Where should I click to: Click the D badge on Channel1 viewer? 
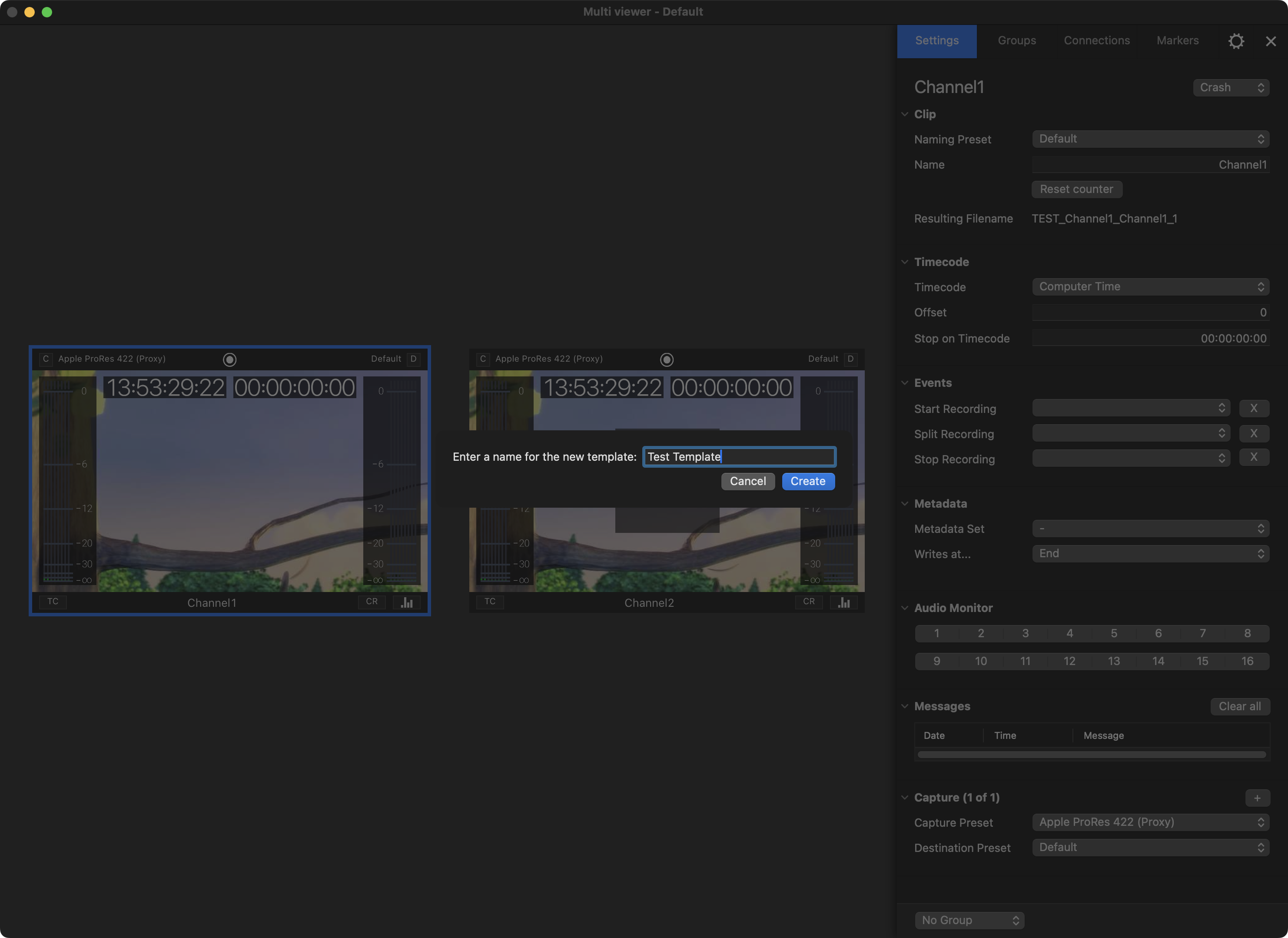tap(413, 359)
